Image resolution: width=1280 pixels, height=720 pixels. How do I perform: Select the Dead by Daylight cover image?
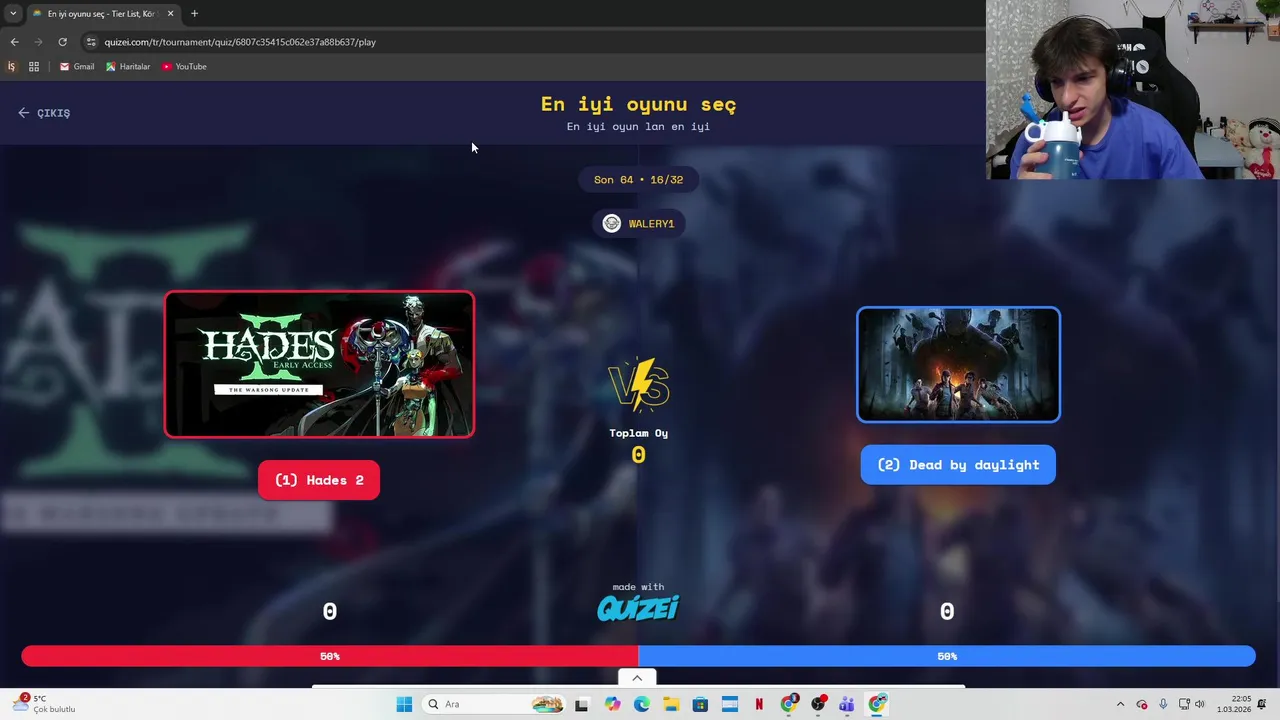tap(958, 365)
